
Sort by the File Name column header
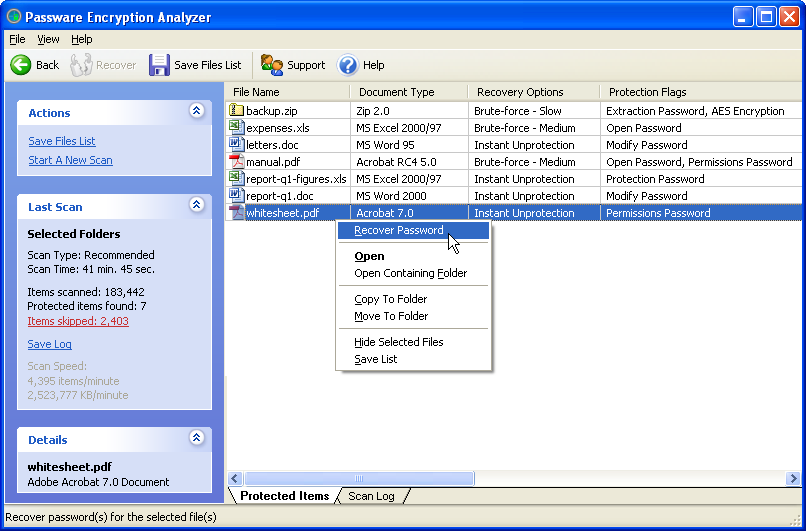288,92
